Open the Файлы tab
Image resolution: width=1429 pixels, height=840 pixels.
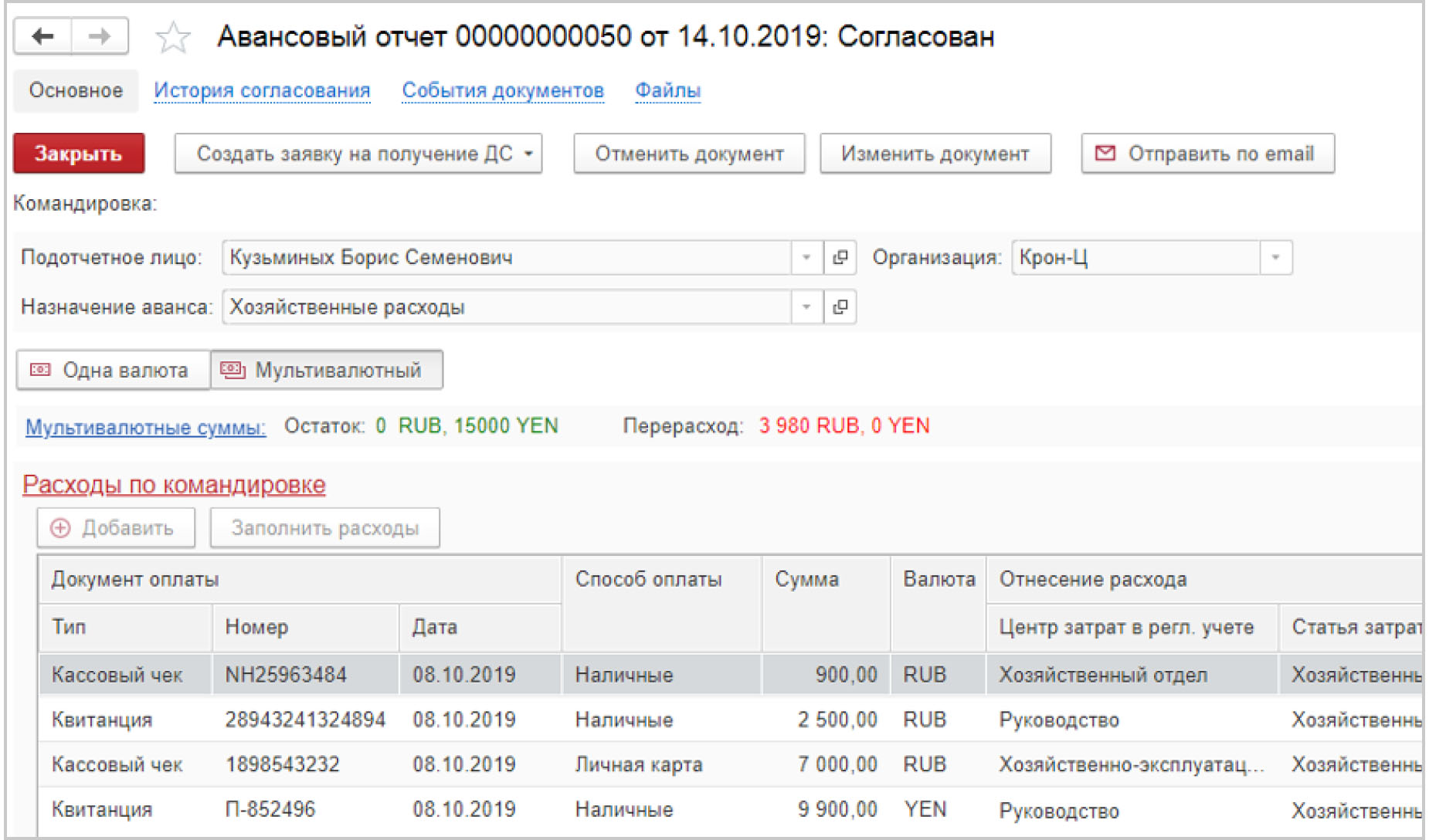coord(667,90)
